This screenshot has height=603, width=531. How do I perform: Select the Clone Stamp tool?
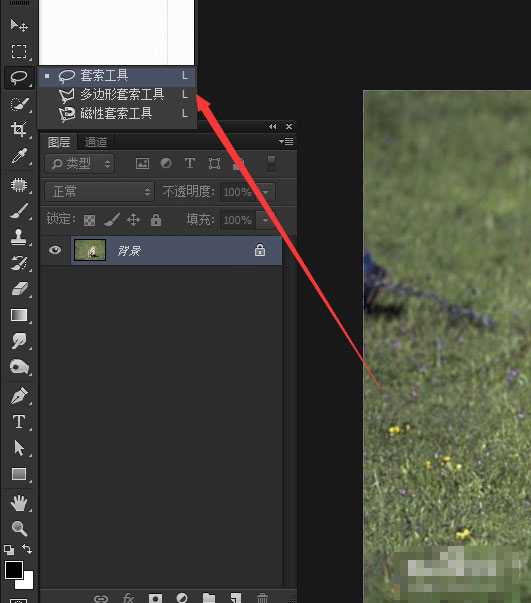point(18,237)
